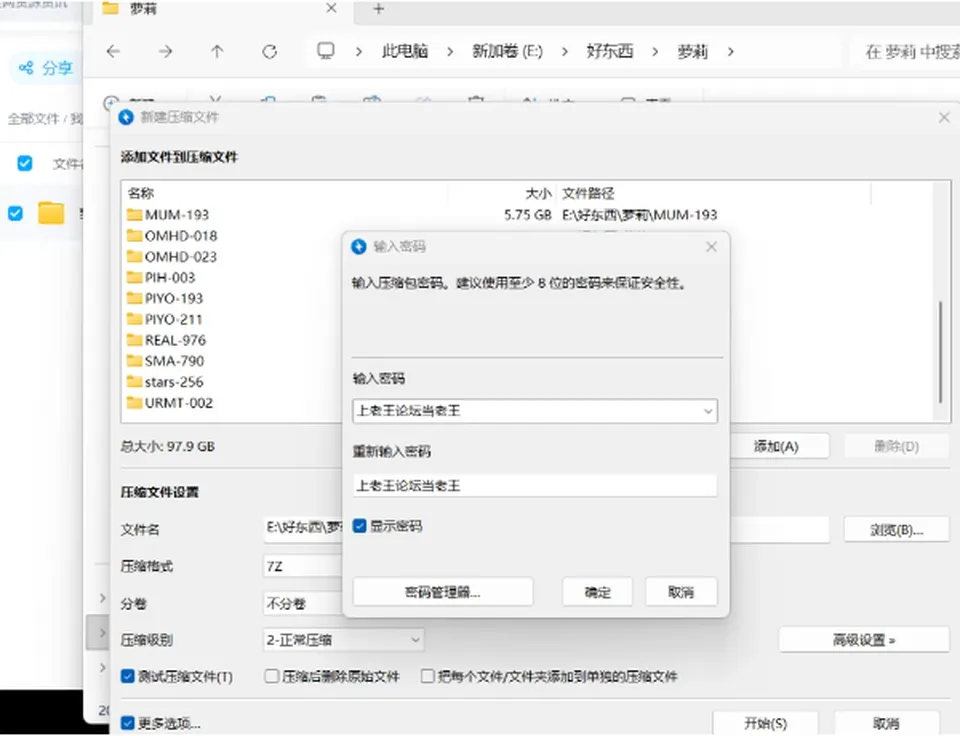960x736 pixels.
Task: Click the PIH-003 folder icon
Action: click(x=134, y=277)
